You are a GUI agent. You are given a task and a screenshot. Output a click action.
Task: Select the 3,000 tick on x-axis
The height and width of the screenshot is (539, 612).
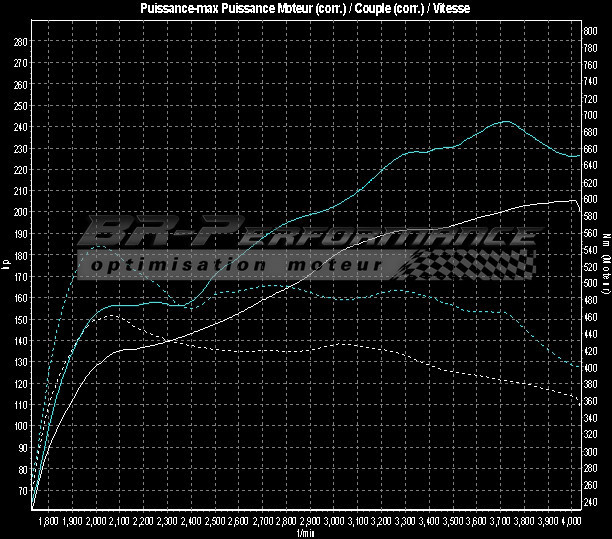click(334, 521)
